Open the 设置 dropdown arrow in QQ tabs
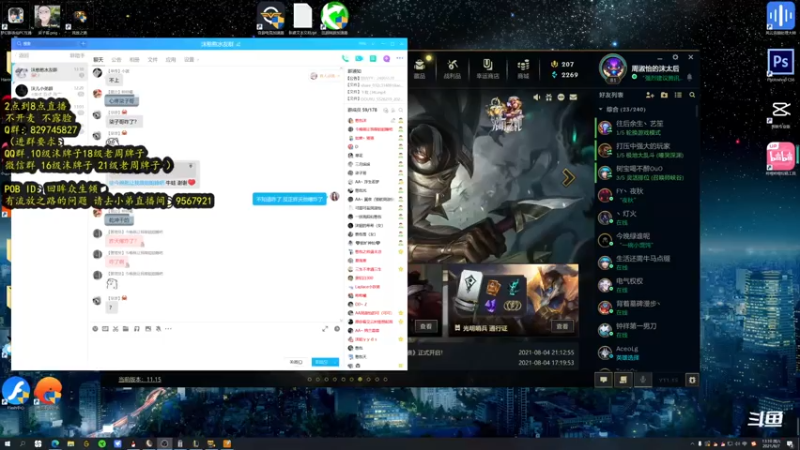The image size is (800, 450). pyautogui.click(x=198, y=60)
